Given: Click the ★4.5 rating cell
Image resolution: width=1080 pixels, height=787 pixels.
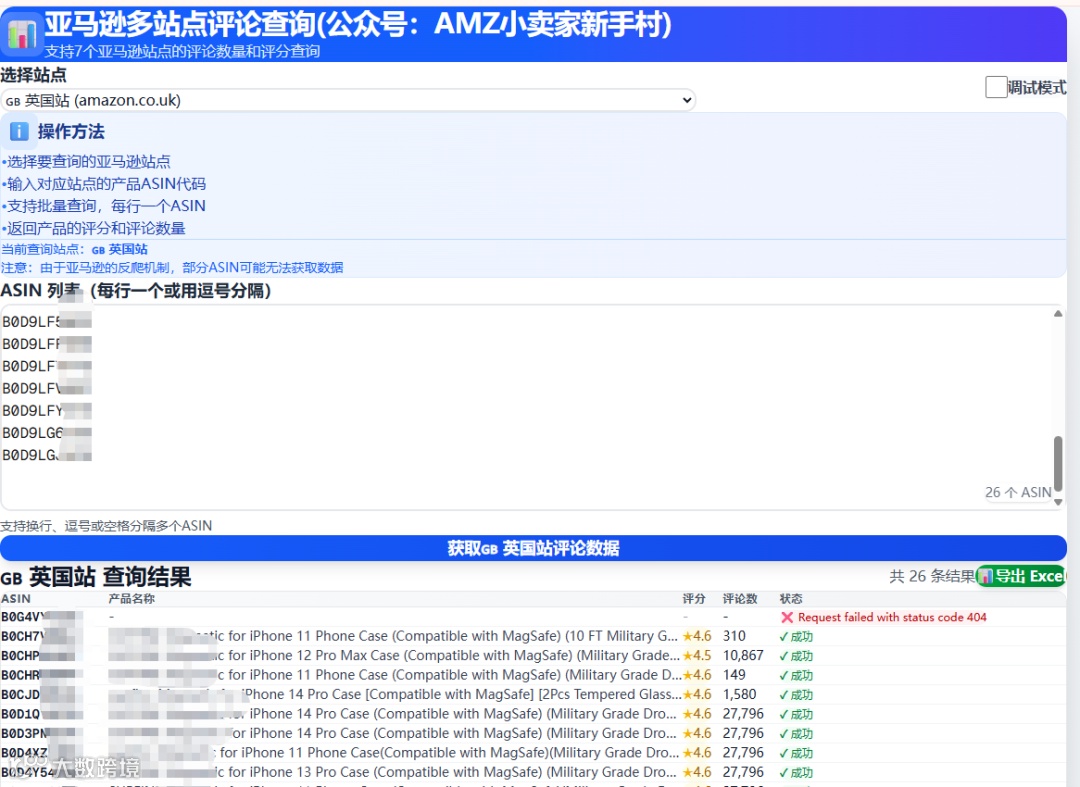Looking at the screenshot, I should [696, 655].
